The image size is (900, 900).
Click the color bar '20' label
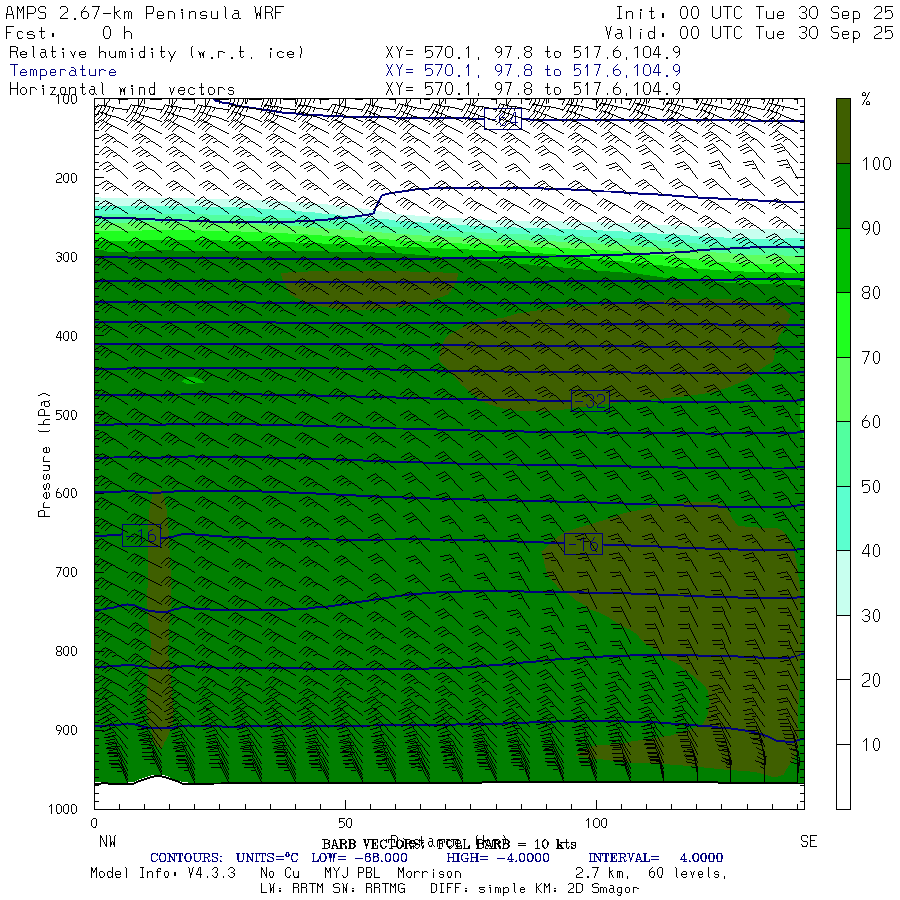pos(871,680)
